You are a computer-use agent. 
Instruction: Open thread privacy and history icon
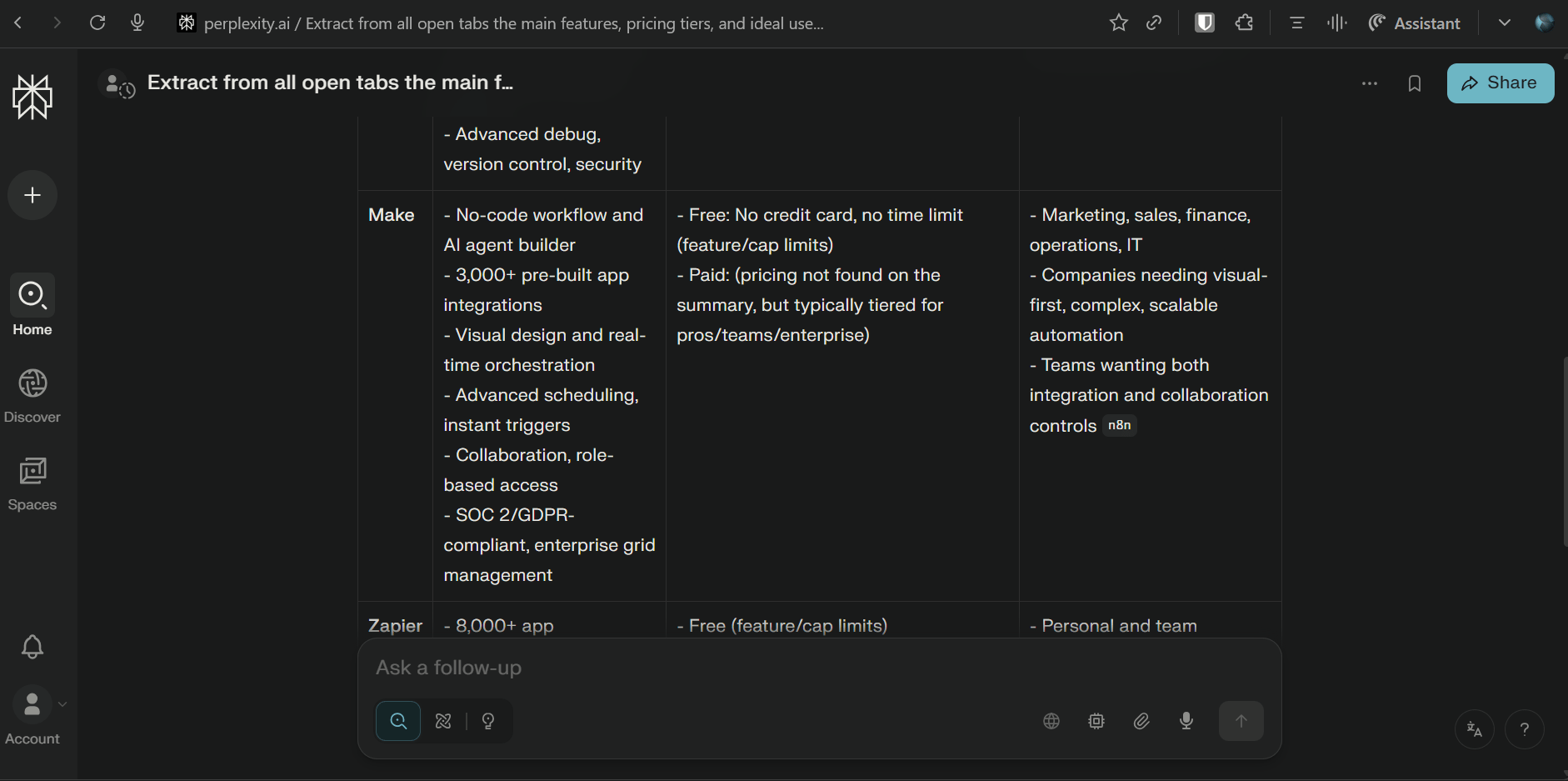point(117,84)
